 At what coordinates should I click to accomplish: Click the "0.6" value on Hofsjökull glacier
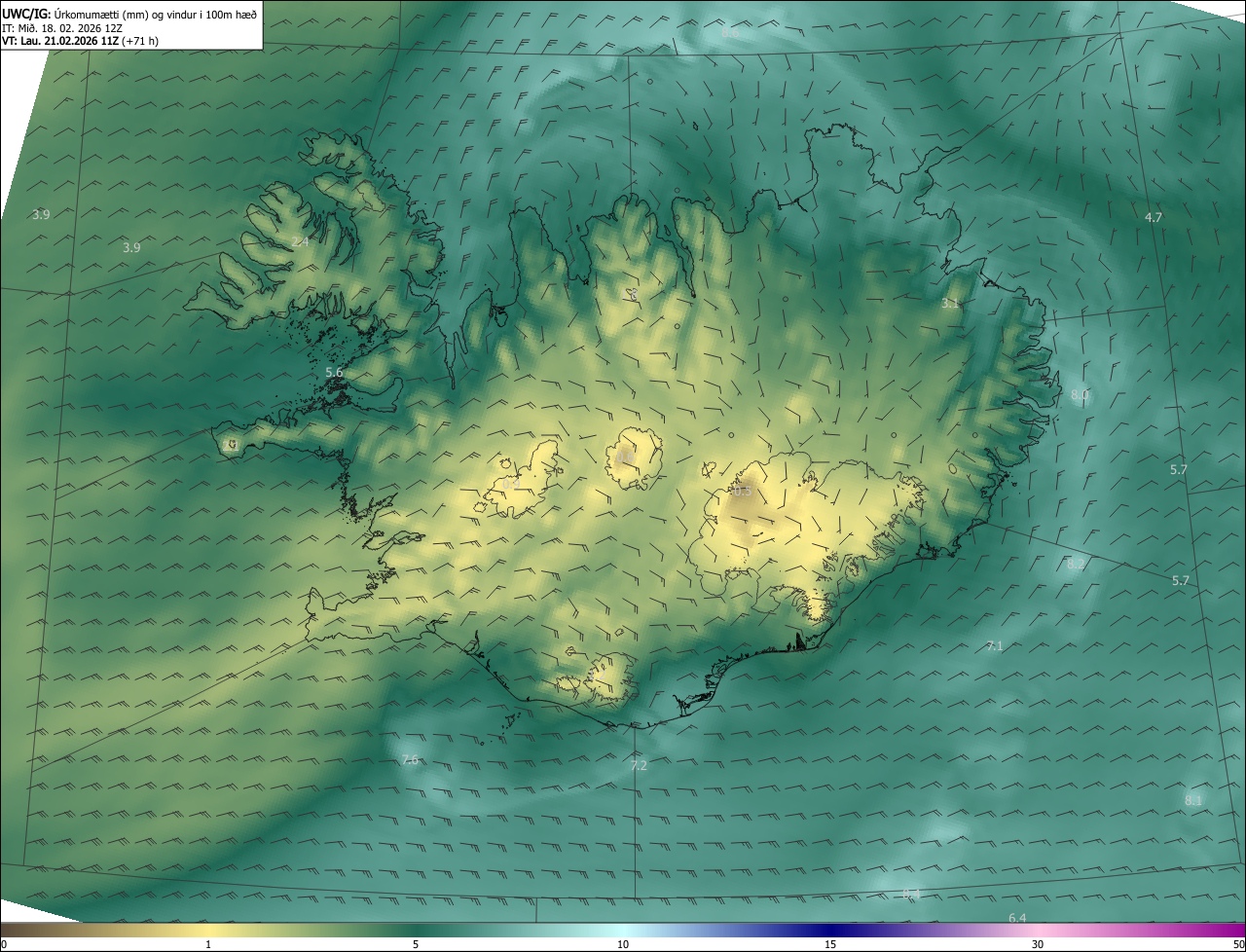624,458
